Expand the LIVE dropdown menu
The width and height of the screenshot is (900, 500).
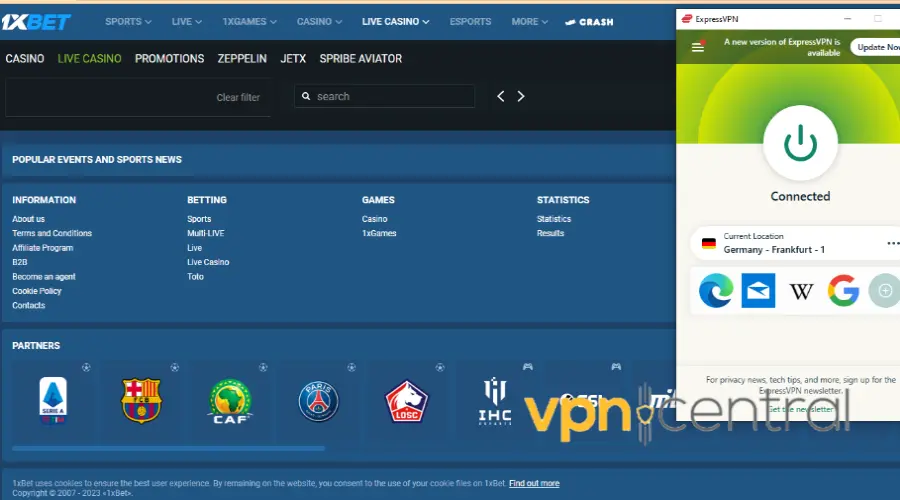pos(187,22)
